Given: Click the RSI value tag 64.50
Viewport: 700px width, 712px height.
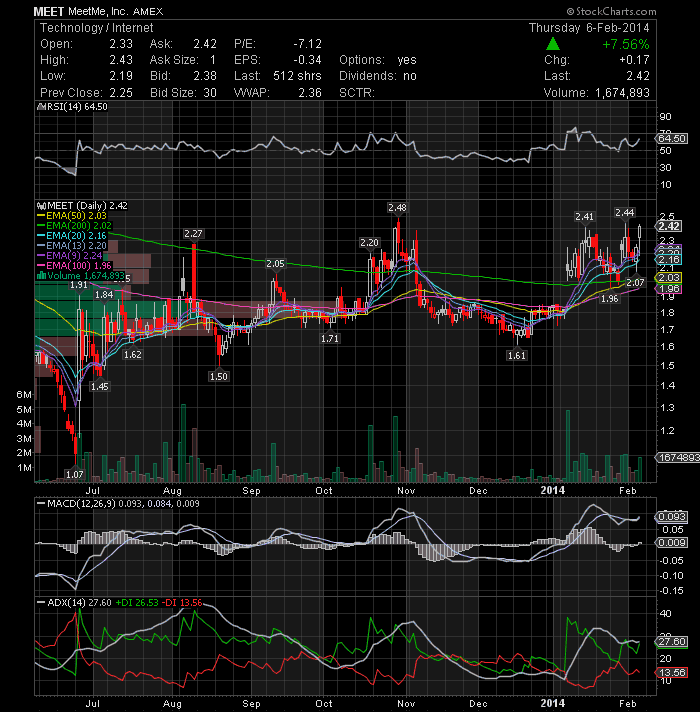Looking at the screenshot, I should pos(672,138).
